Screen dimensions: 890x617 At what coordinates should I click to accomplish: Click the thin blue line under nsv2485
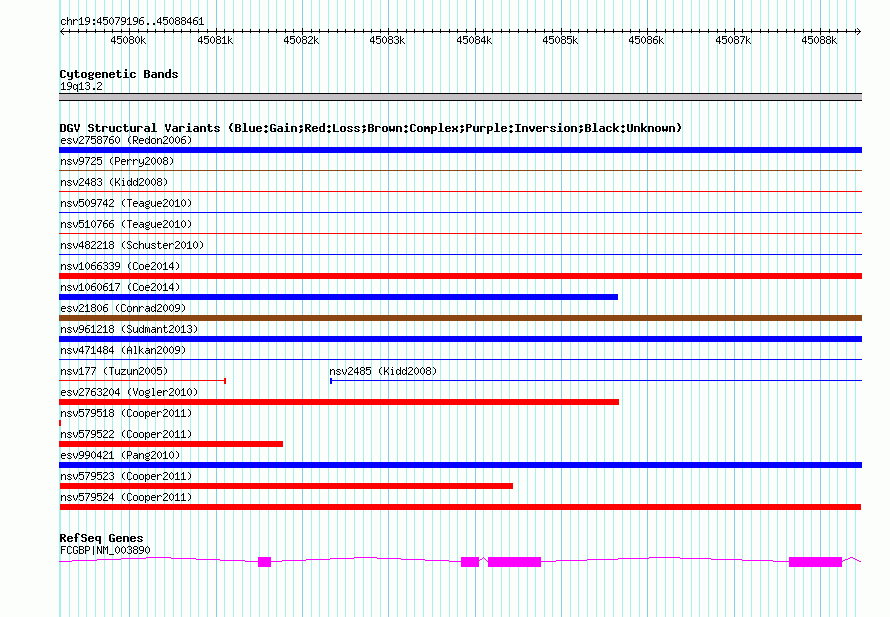click(596, 381)
